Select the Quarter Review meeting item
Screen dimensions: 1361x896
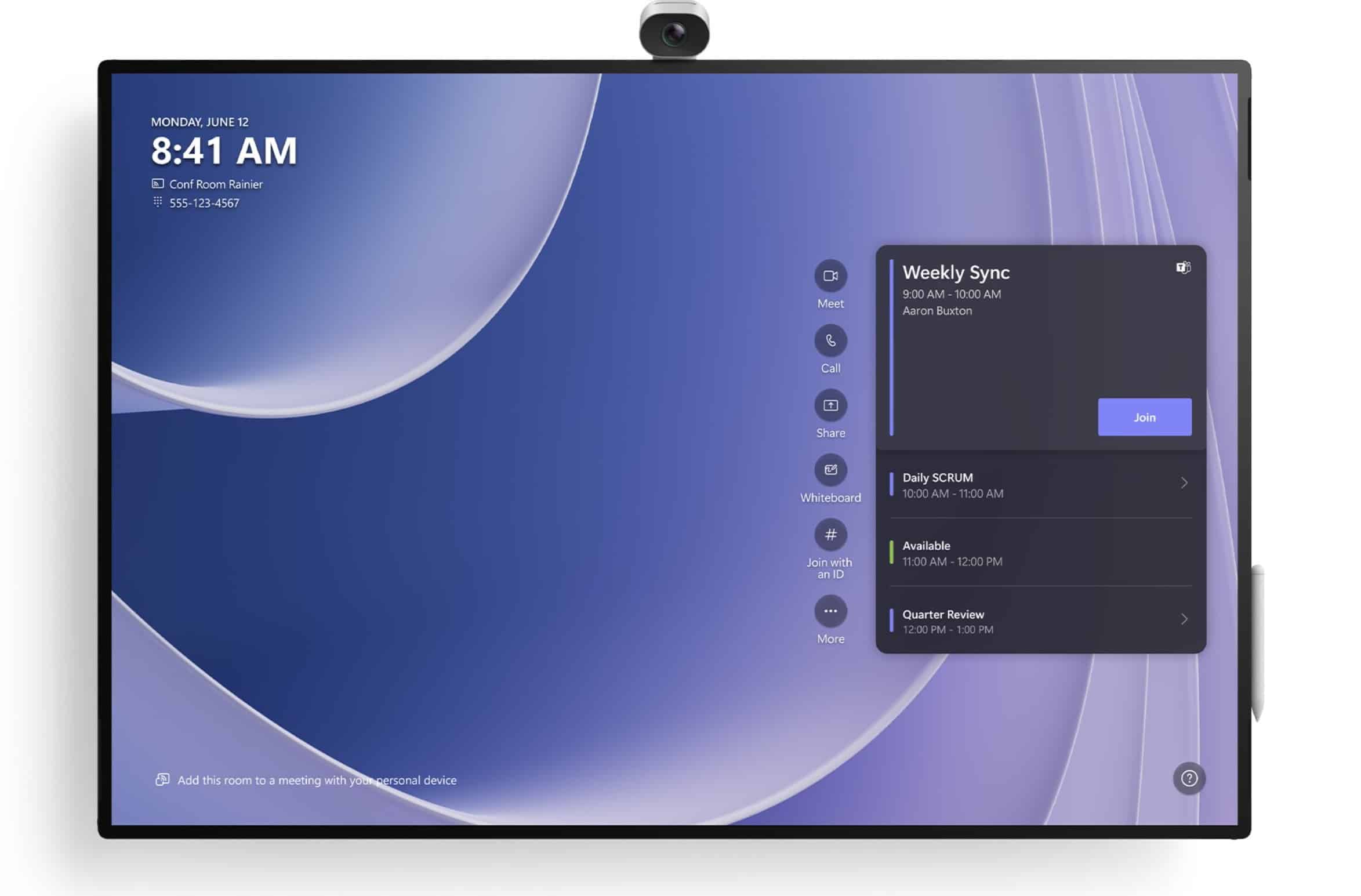[x=1040, y=620]
